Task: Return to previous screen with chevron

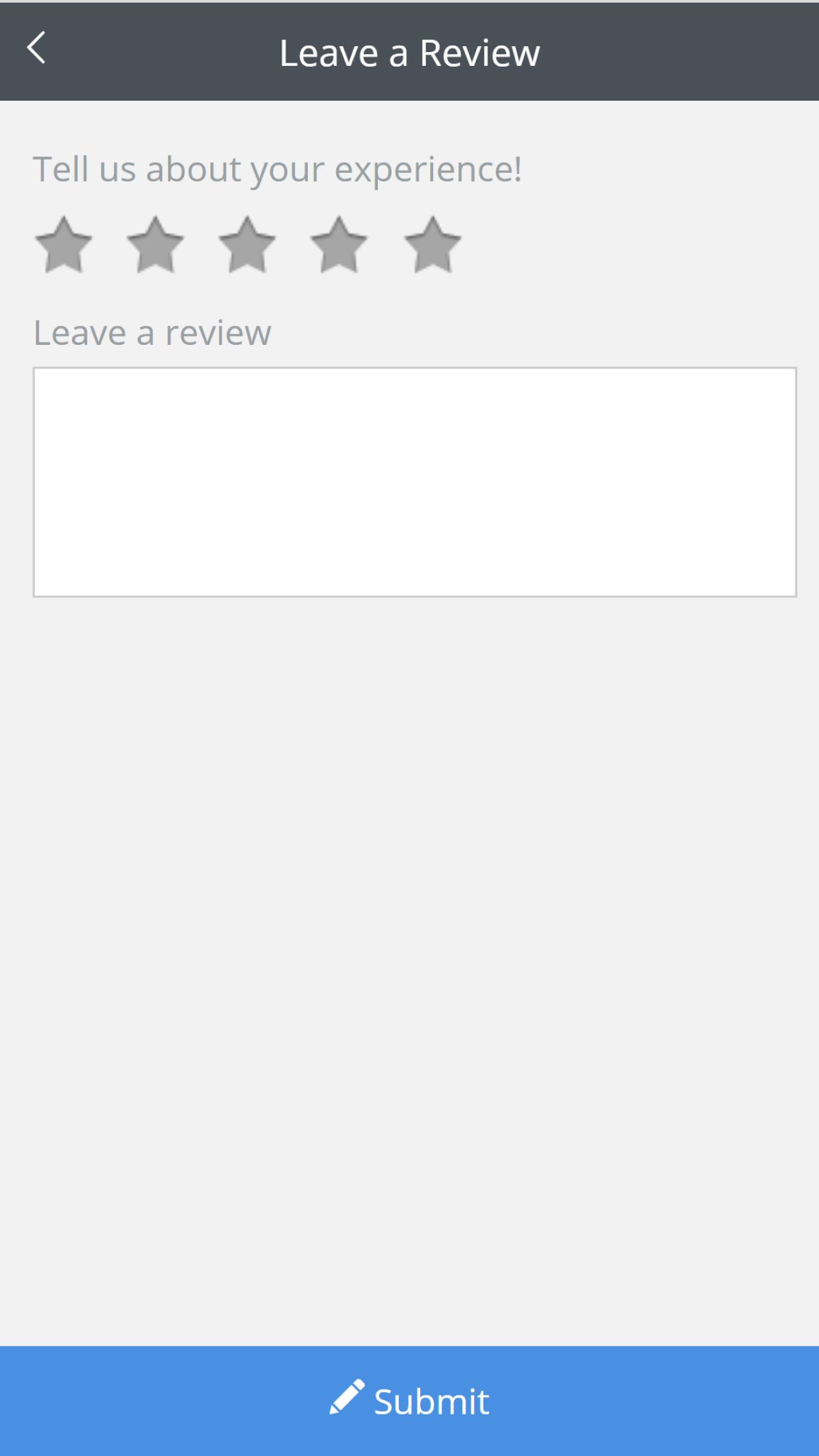Action: (36, 48)
